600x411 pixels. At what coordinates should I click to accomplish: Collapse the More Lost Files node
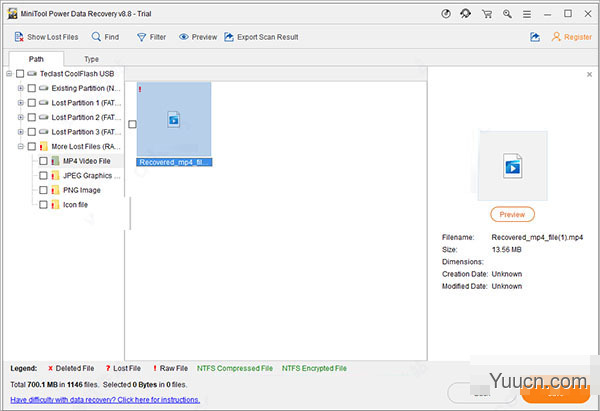[x=20, y=147]
